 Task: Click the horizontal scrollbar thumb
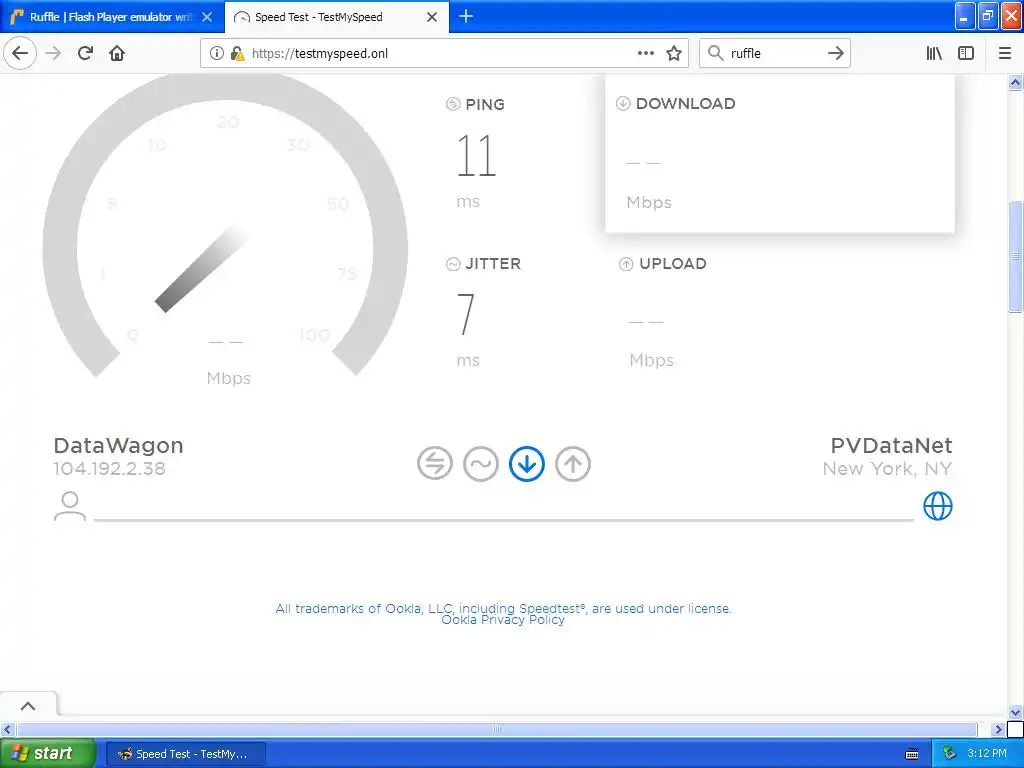point(497,729)
